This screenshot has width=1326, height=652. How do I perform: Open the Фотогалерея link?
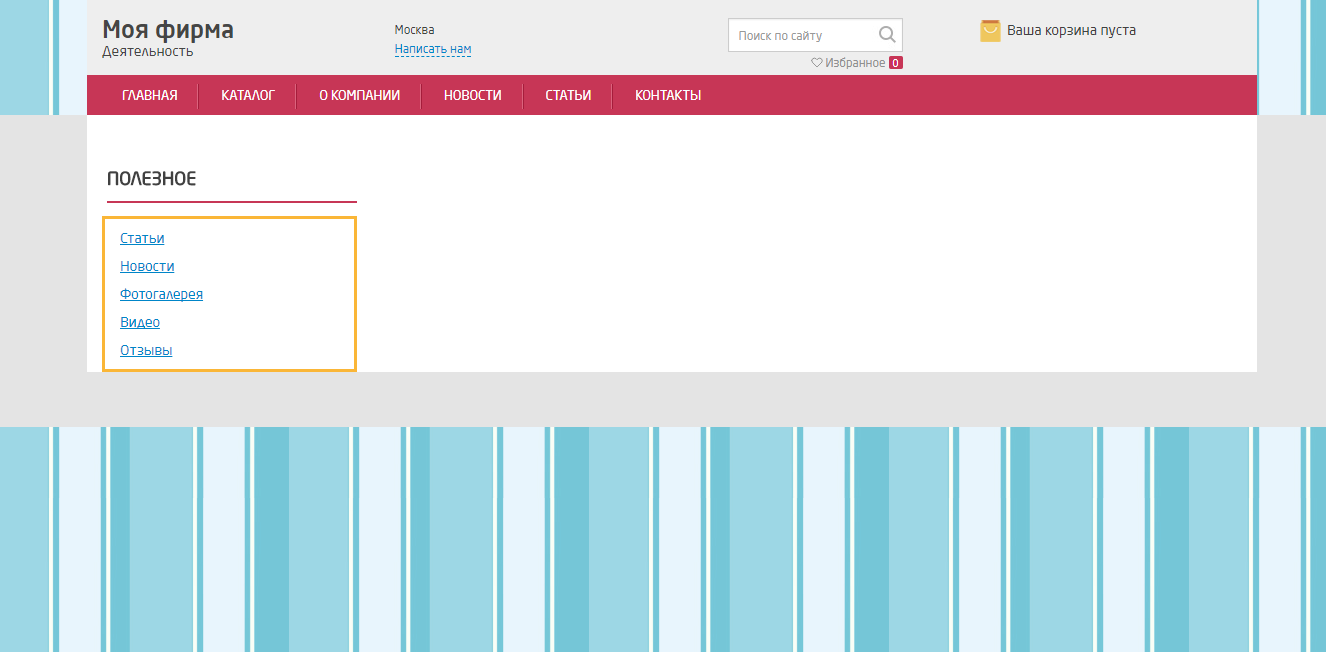tap(161, 294)
